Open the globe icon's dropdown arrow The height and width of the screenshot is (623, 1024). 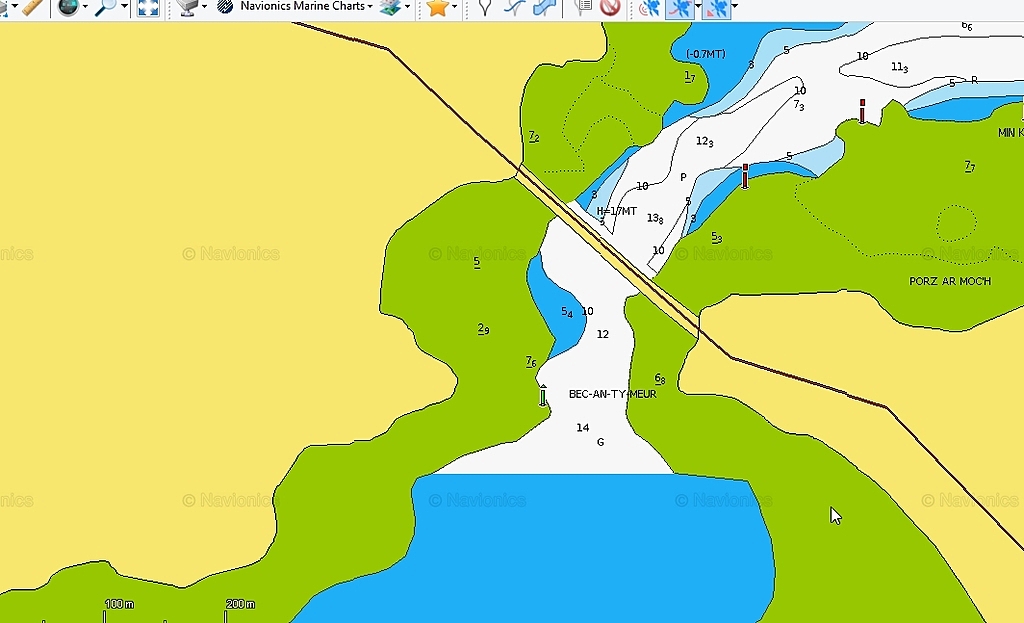(x=85, y=7)
